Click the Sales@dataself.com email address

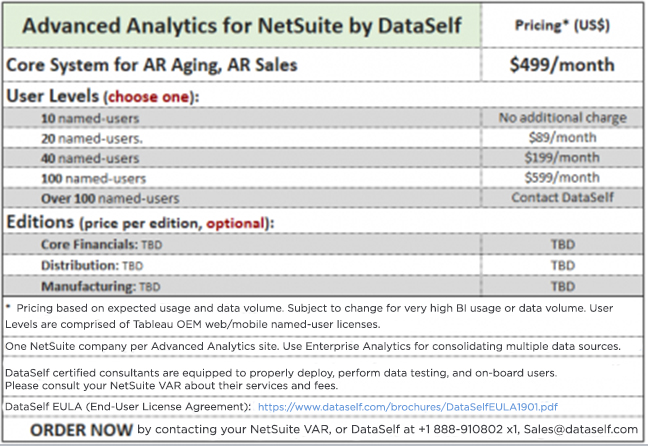pos(581,429)
